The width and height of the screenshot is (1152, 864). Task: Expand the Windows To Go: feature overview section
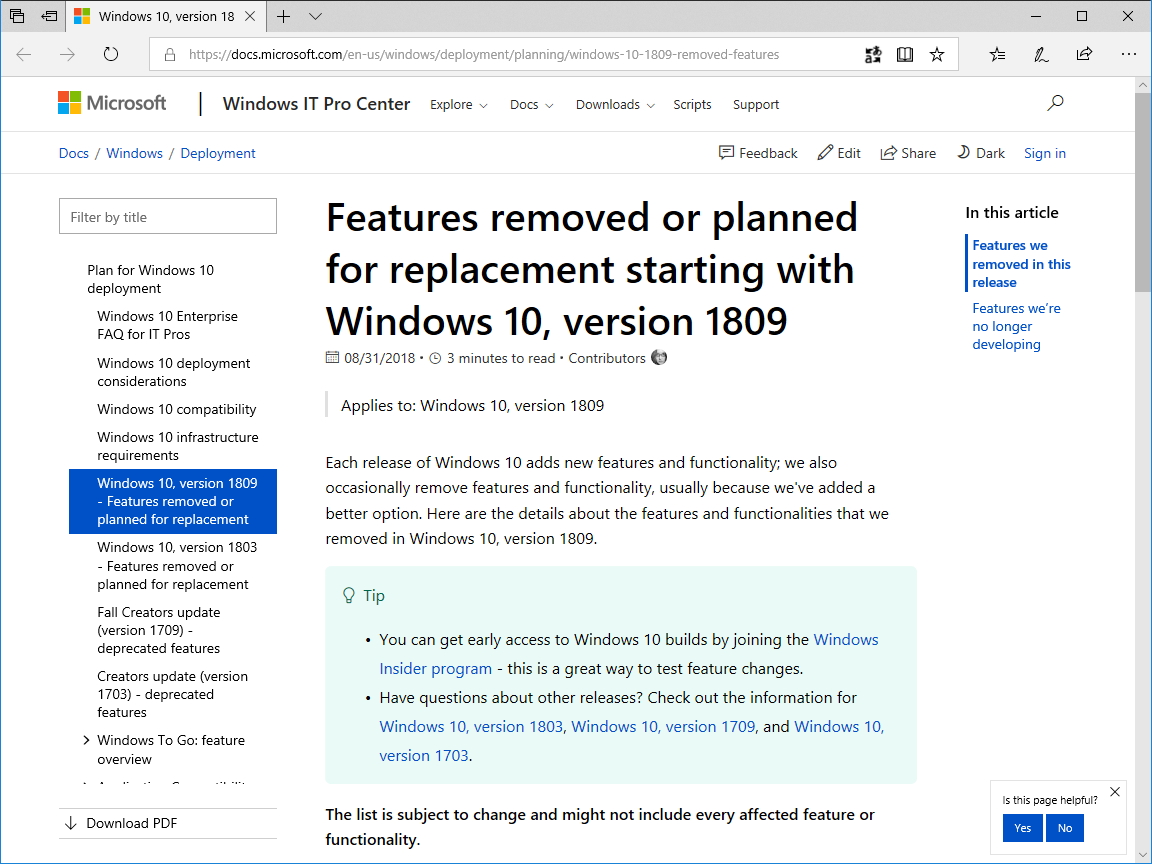point(85,740)
